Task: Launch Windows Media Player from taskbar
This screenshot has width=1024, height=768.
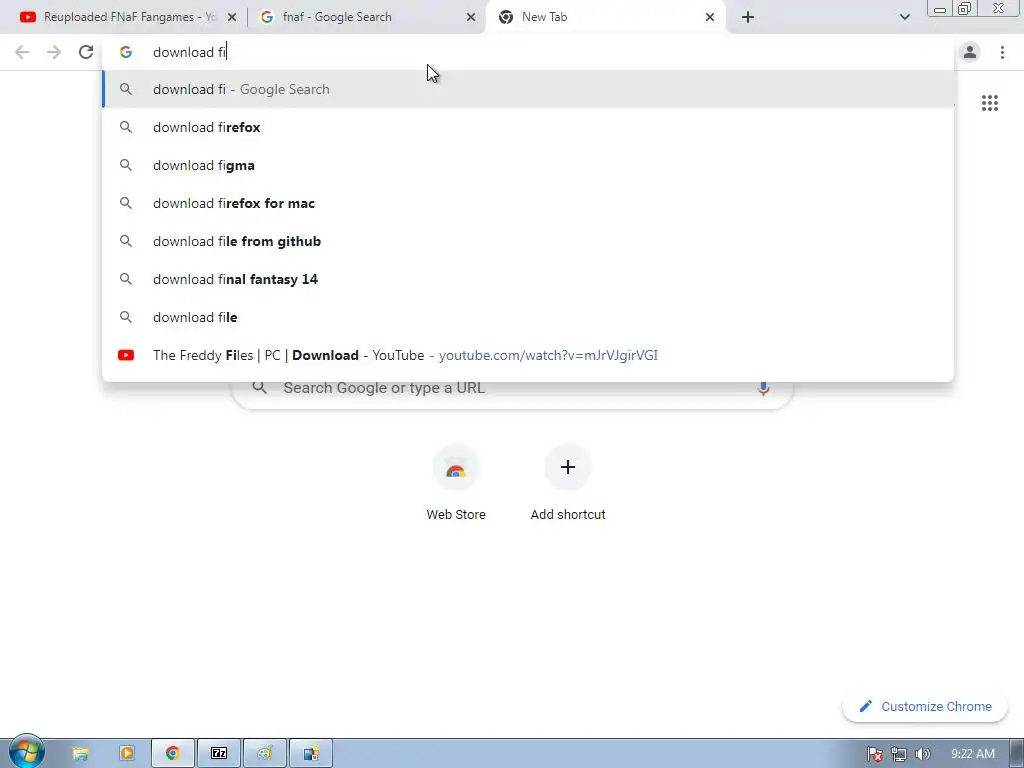Action: coord(127,754)
